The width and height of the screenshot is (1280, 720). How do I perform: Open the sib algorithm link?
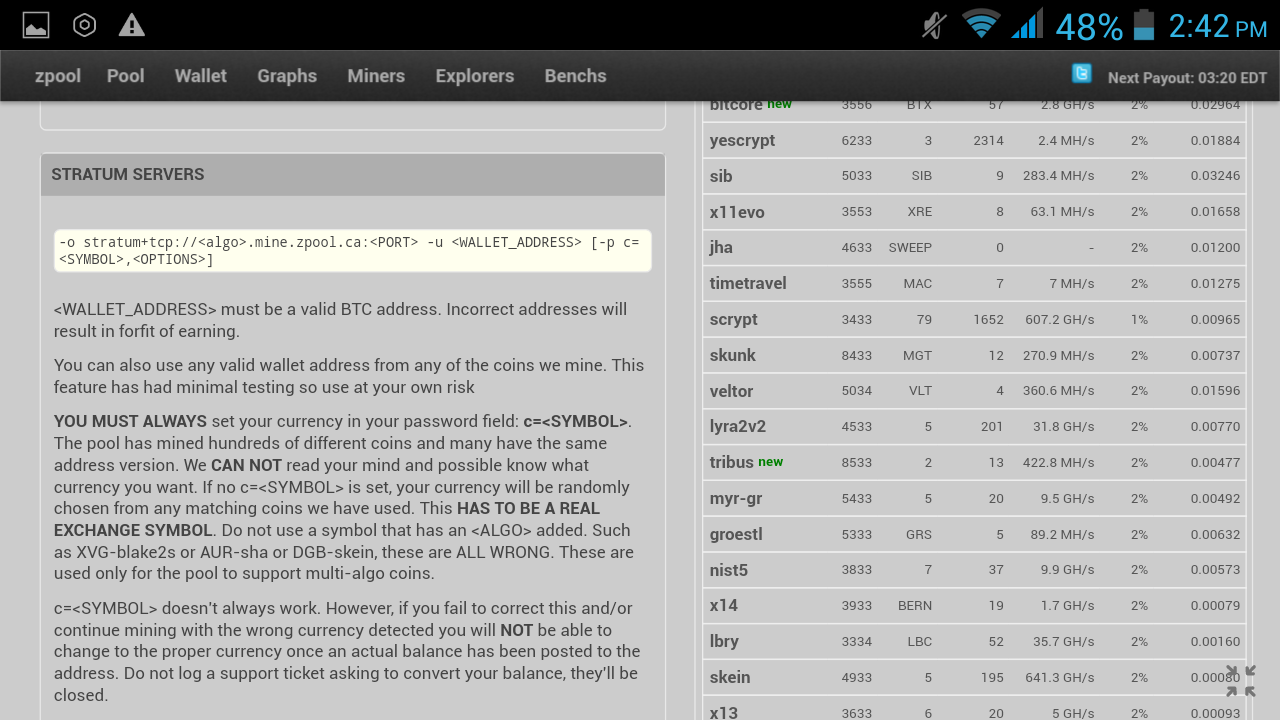click(721, 176)
